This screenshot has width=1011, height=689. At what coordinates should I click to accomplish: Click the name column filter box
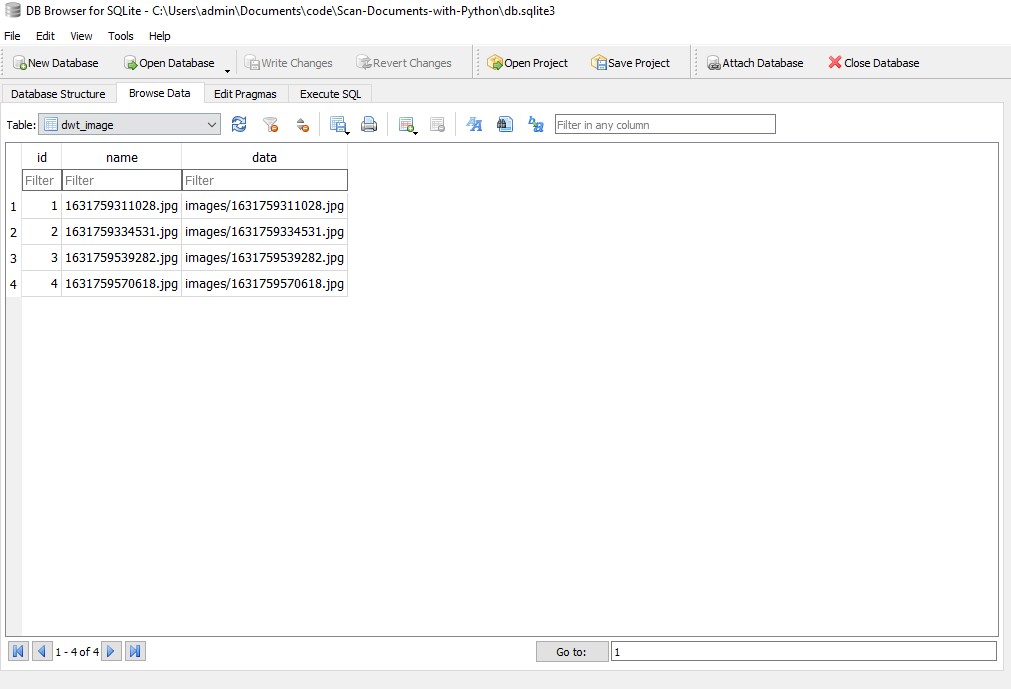(121, 181)
